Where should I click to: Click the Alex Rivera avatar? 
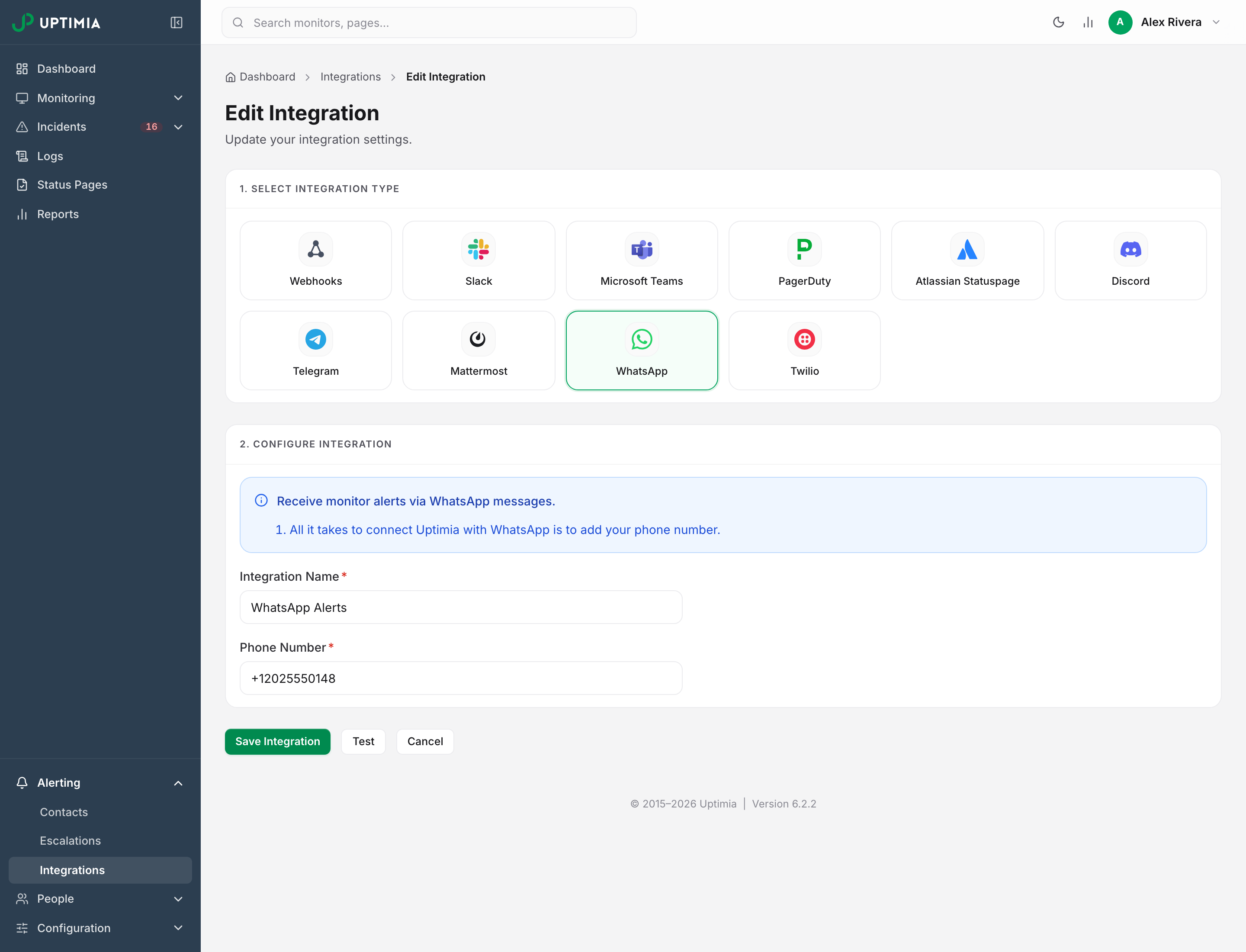(x=1120, y=23)
